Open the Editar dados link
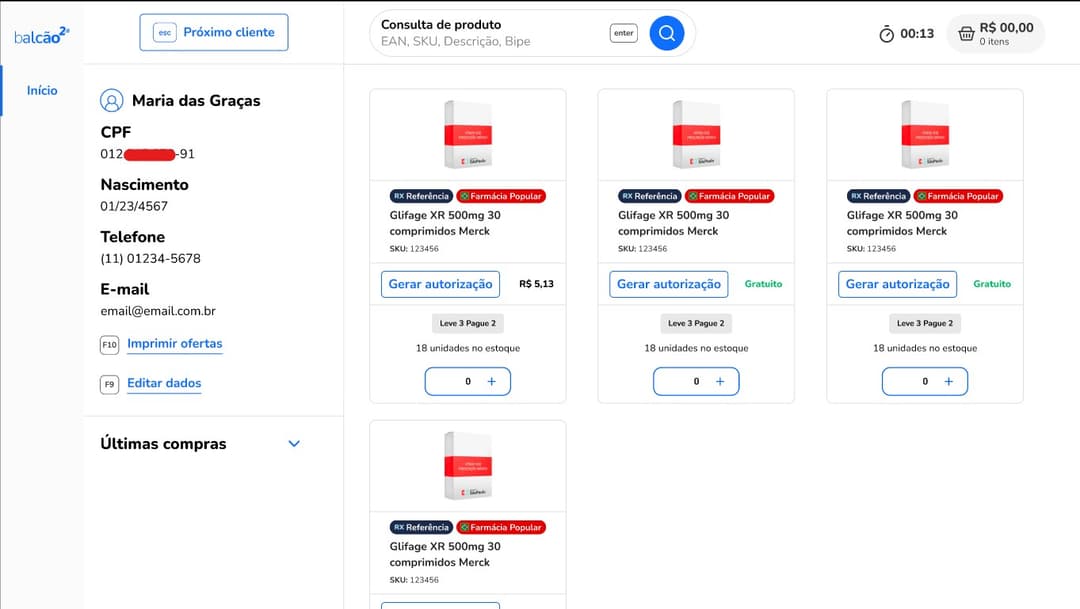Screen dimensions: 1080x609 coord(164,383)
